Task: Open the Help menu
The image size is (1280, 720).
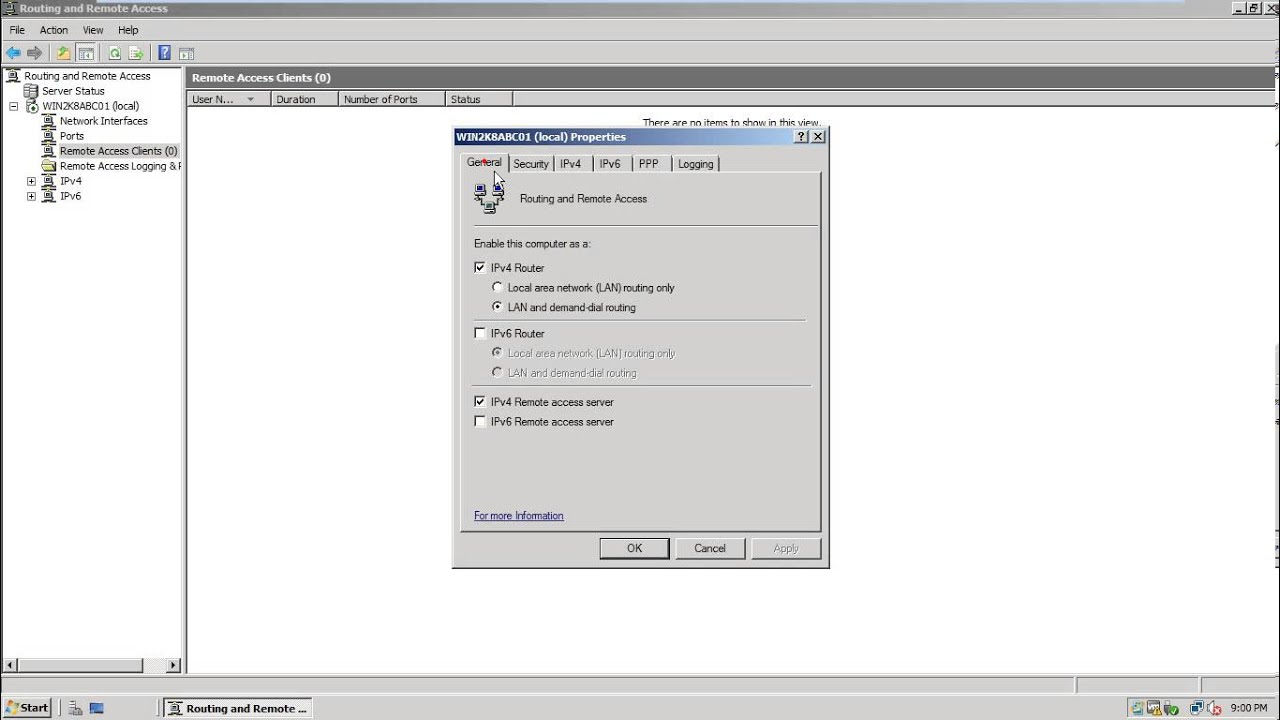Action: 128,30
